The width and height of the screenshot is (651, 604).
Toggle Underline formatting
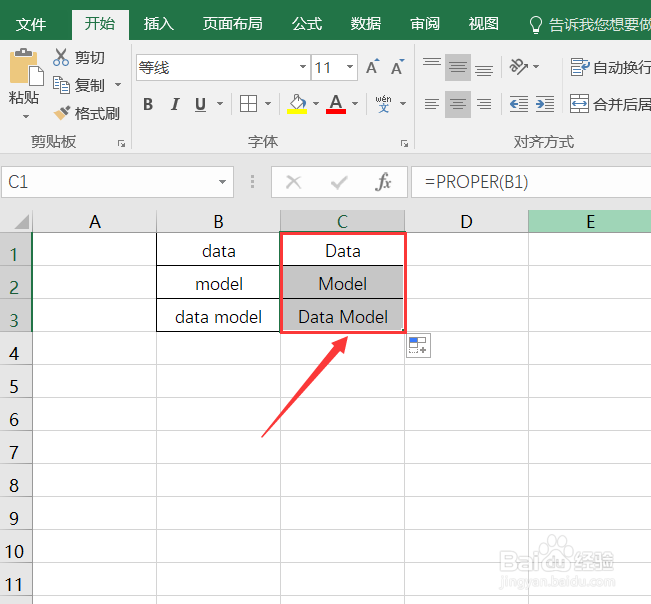pos(201,104)
